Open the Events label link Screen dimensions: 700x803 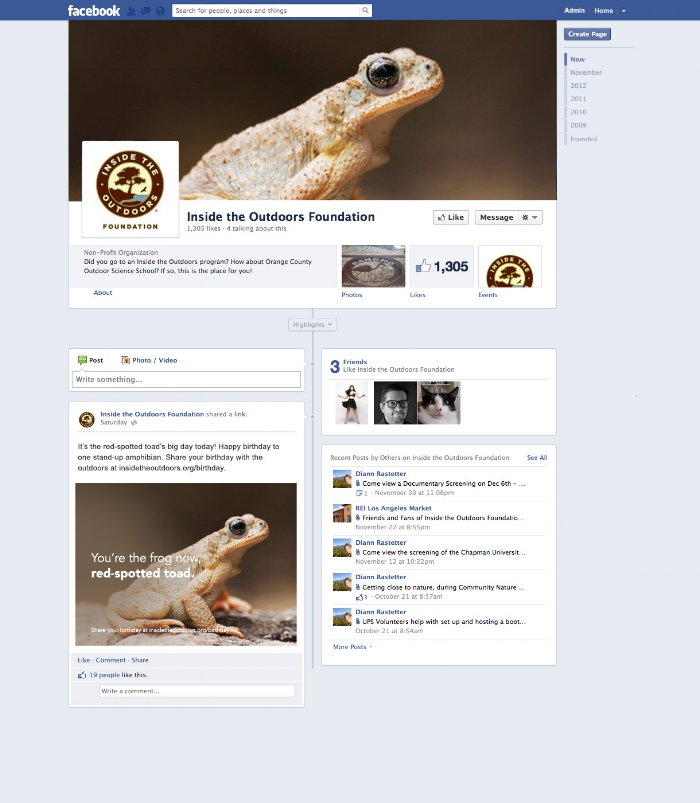point(488,295)
